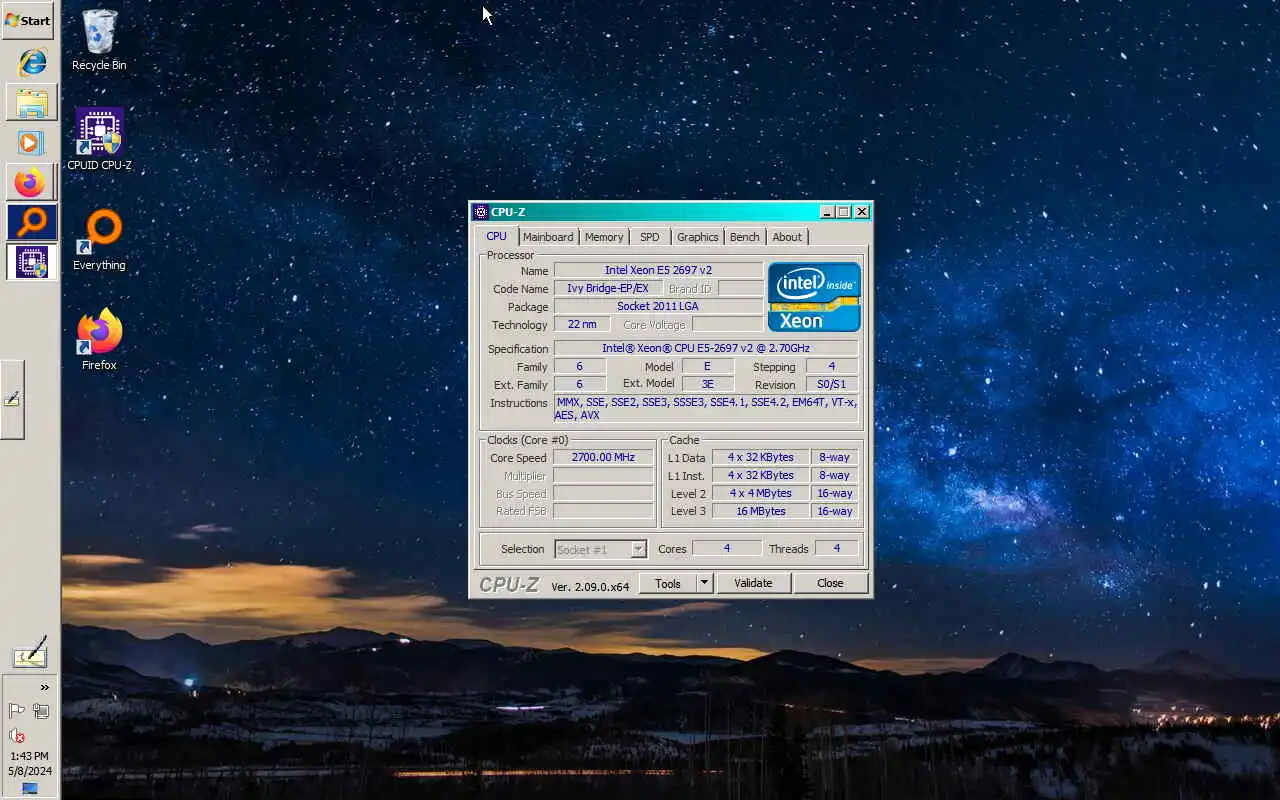Click the Code Name value Ivy Bridge-EP/EX
Screen dimensions: 1280x800
607,288
